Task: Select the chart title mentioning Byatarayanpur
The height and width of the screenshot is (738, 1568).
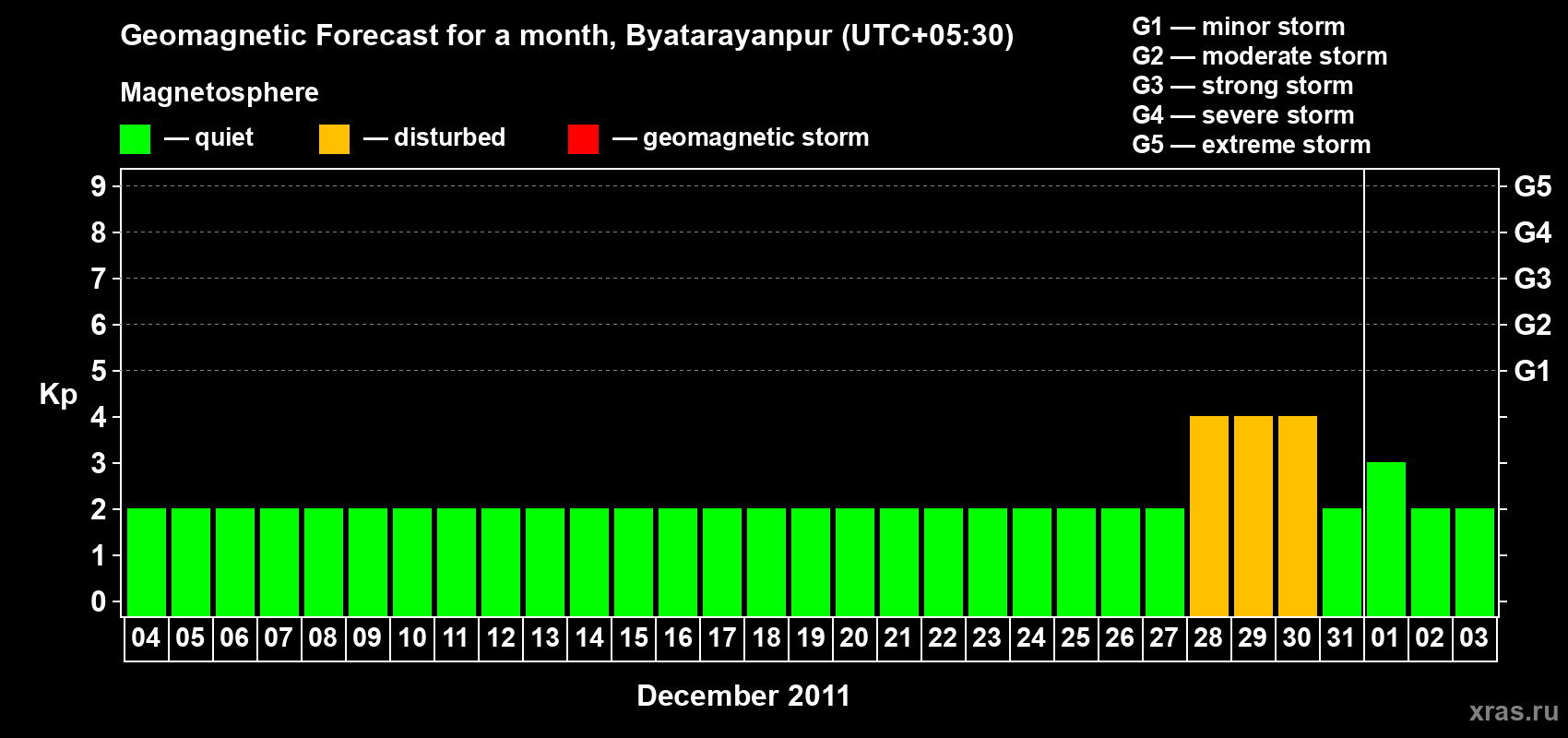Action: pyautogui.click(x=567, y=35)
